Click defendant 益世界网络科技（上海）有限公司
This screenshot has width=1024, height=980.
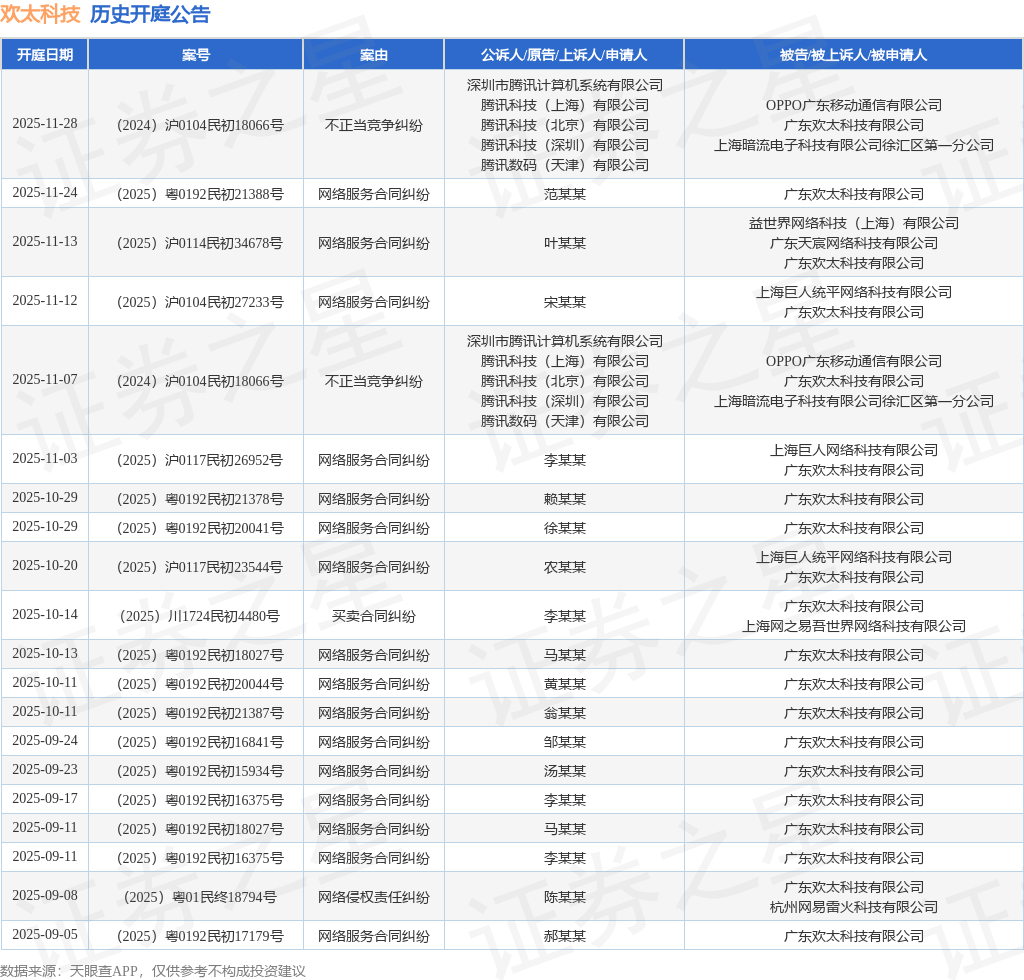click(x=854, y=223)
